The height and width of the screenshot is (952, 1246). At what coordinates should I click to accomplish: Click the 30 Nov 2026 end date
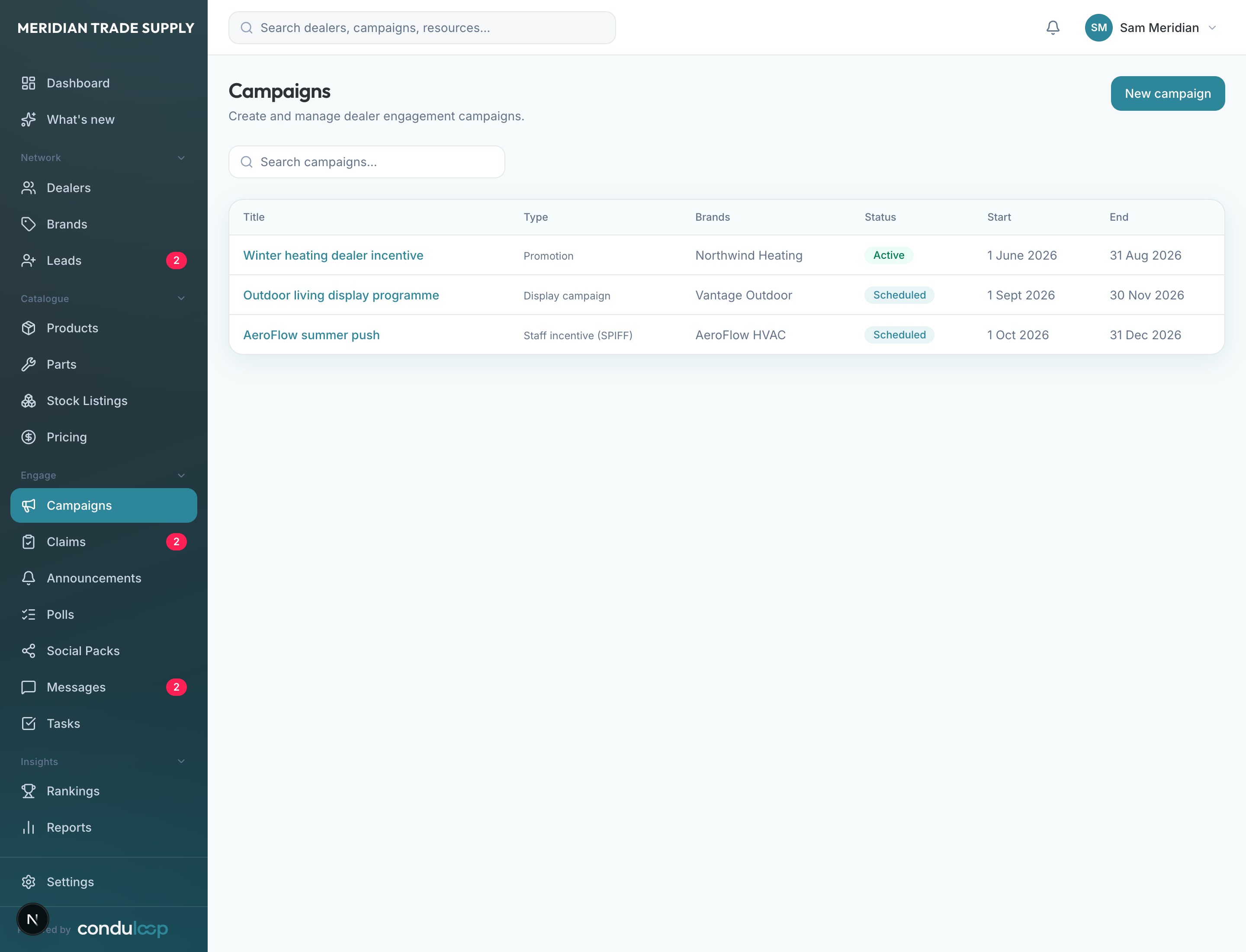1146,295
